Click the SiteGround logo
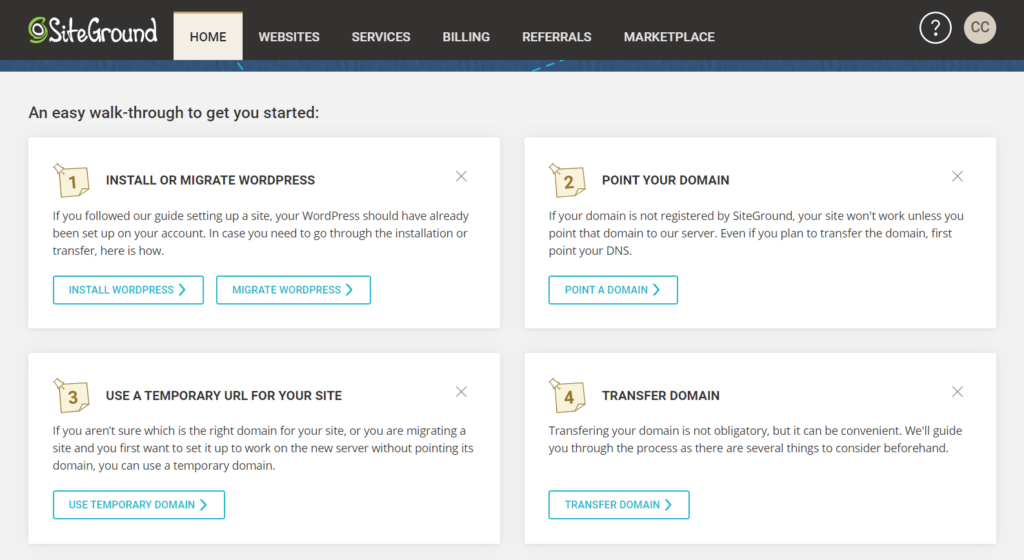 click(x=93, y=30)
